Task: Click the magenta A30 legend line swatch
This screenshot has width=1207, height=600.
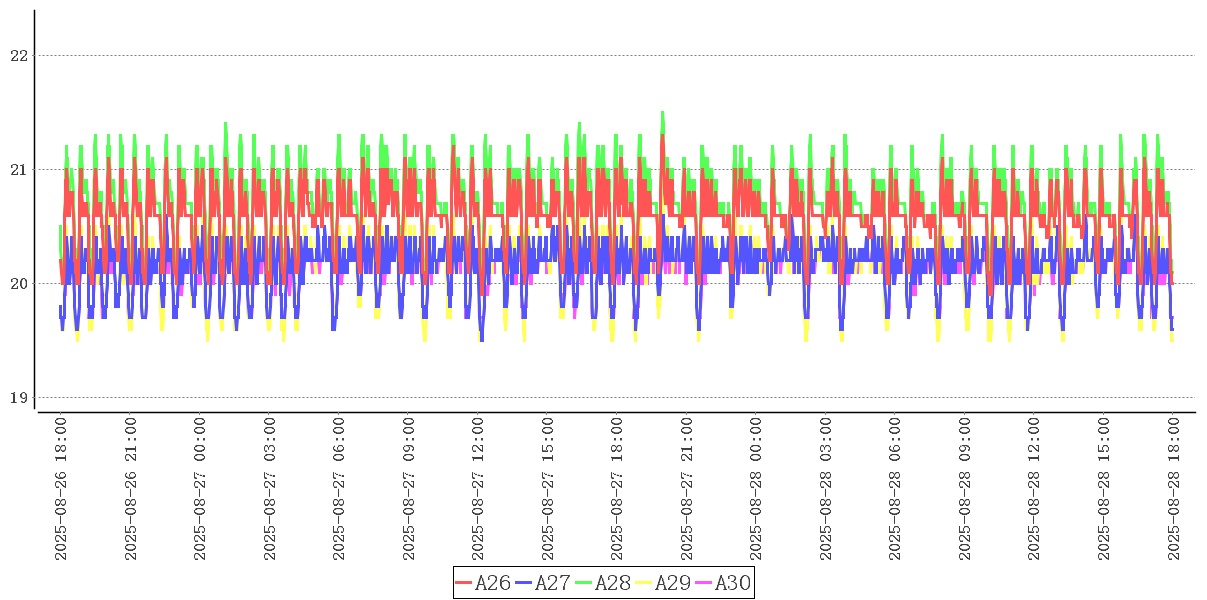Action: coord(704,583)
